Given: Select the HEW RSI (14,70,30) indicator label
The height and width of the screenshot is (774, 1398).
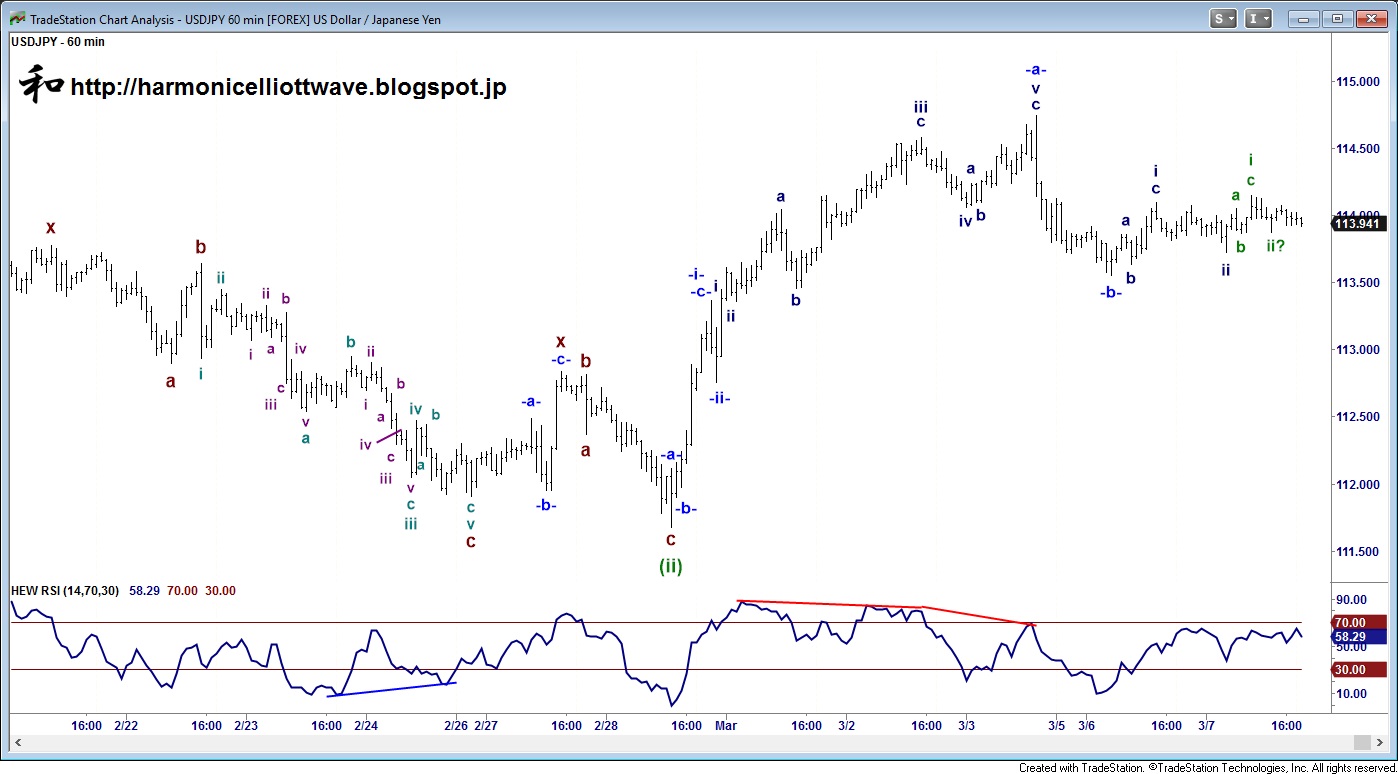Looking at the screenshot, I should [65, 591].
